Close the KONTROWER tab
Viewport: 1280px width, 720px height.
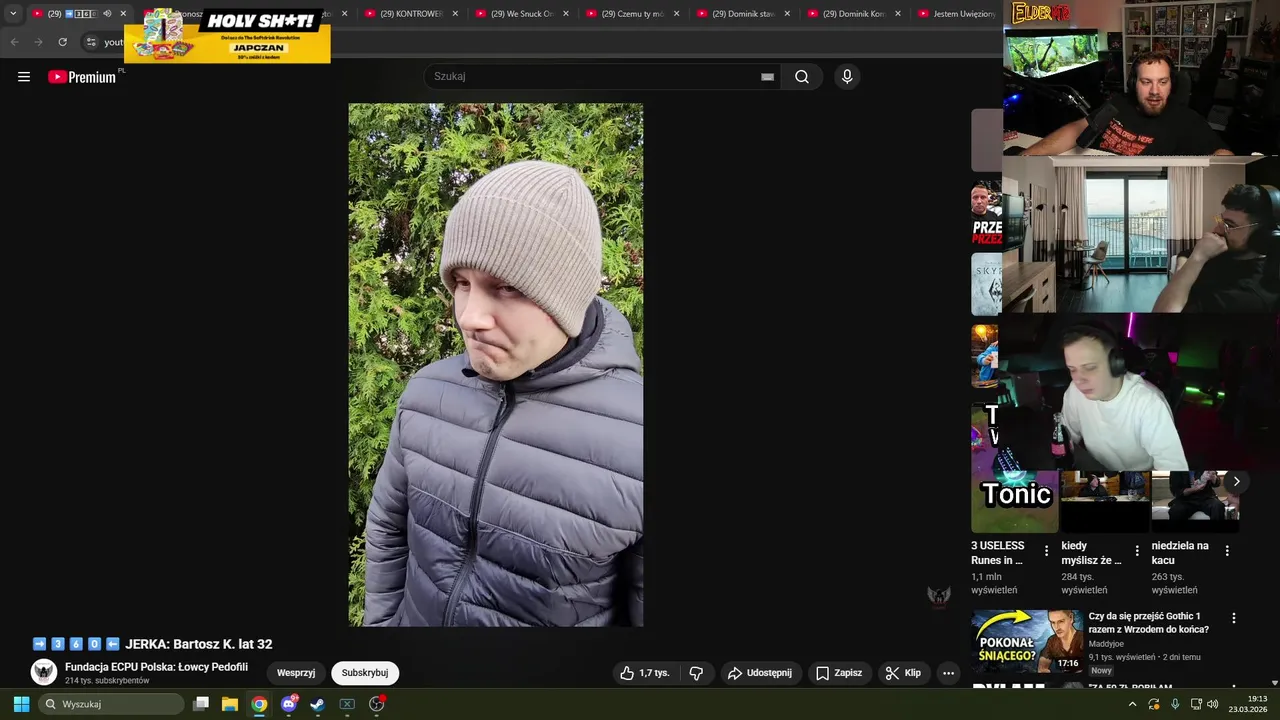click(x=455, y=14)
